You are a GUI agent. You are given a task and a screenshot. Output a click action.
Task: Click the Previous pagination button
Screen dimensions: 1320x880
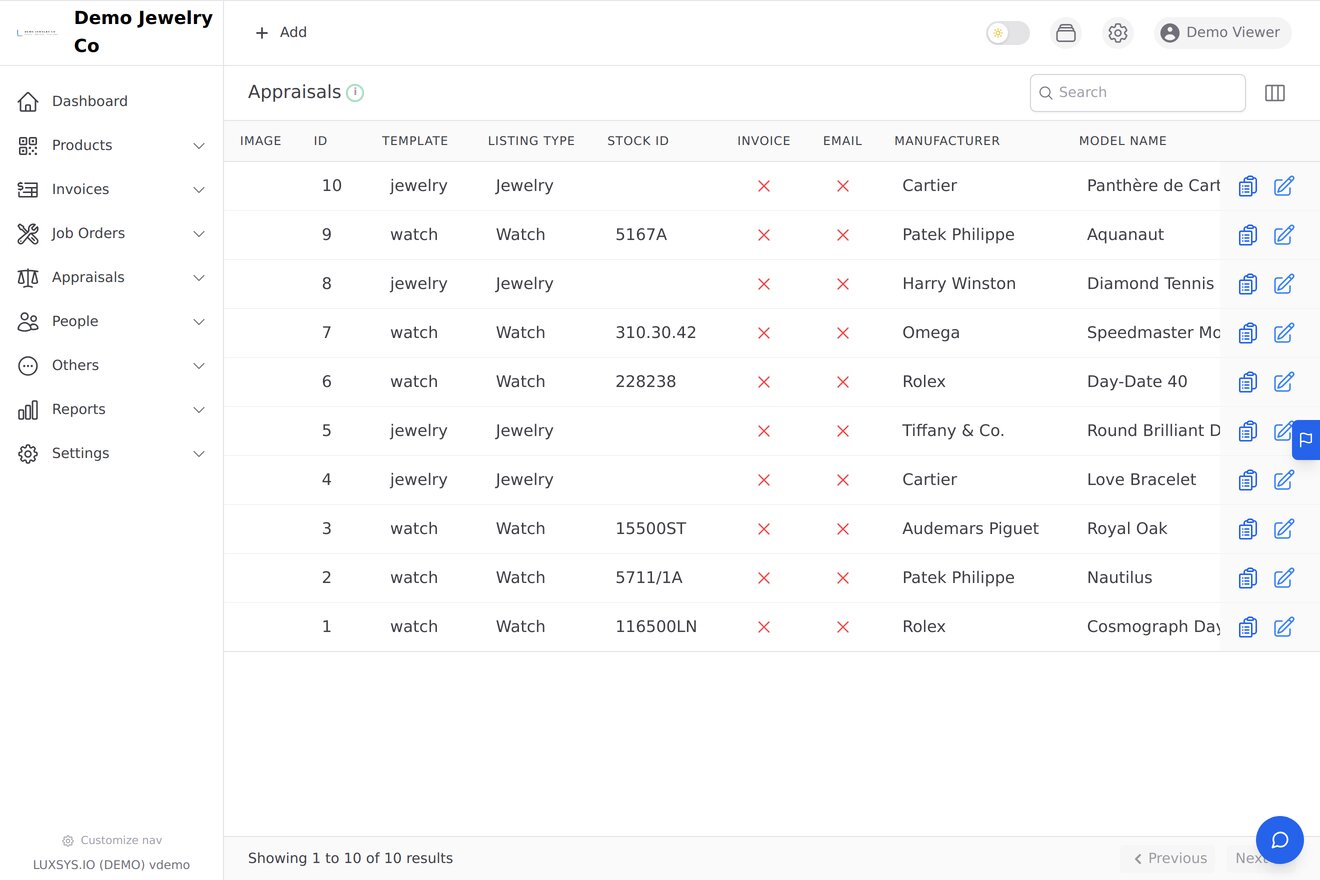[x=1170, y=858]
